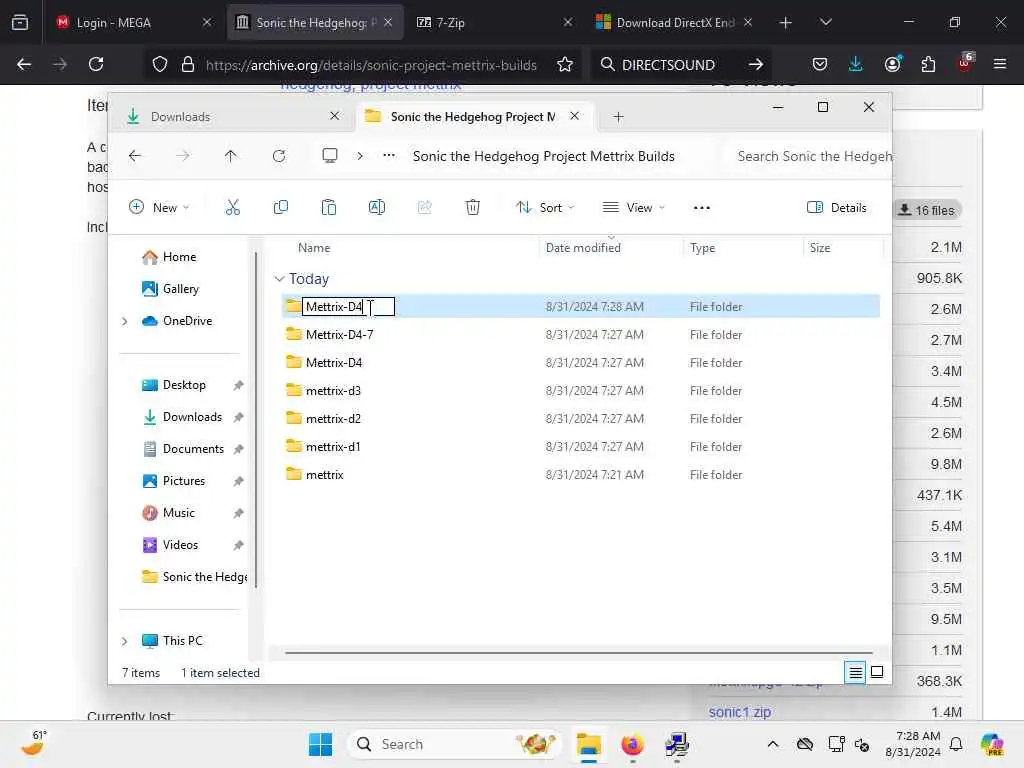The image size is (1024, 768).
Task: Click the Delete trash icon
Action: coord(473,208)
